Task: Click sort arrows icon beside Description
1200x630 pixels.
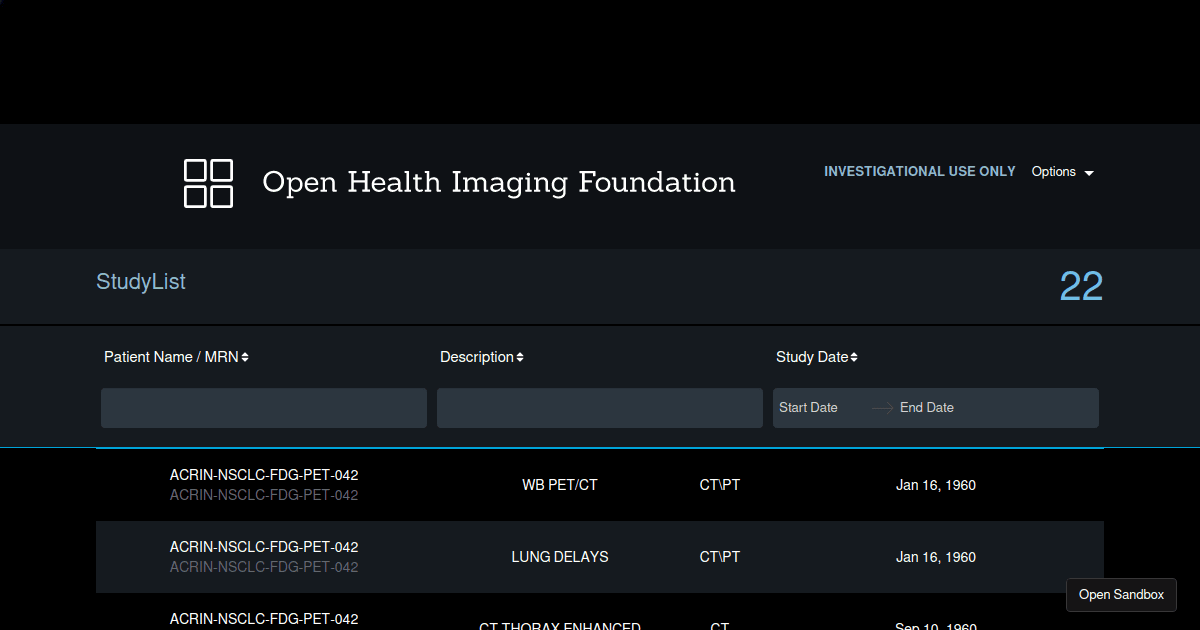Action: click(520, 358)
